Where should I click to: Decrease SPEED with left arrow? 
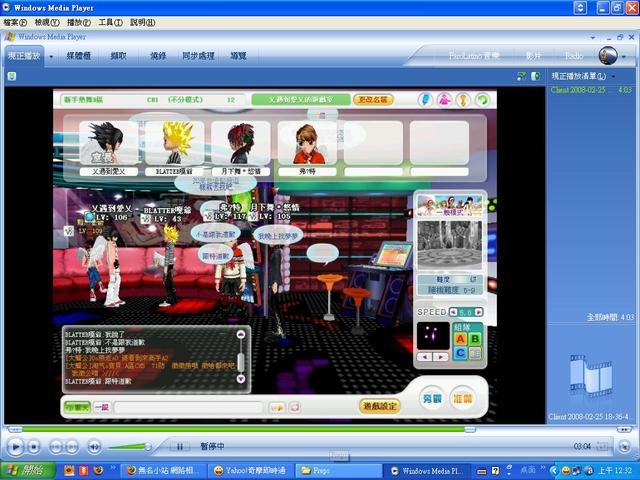[x=453, y=312]
